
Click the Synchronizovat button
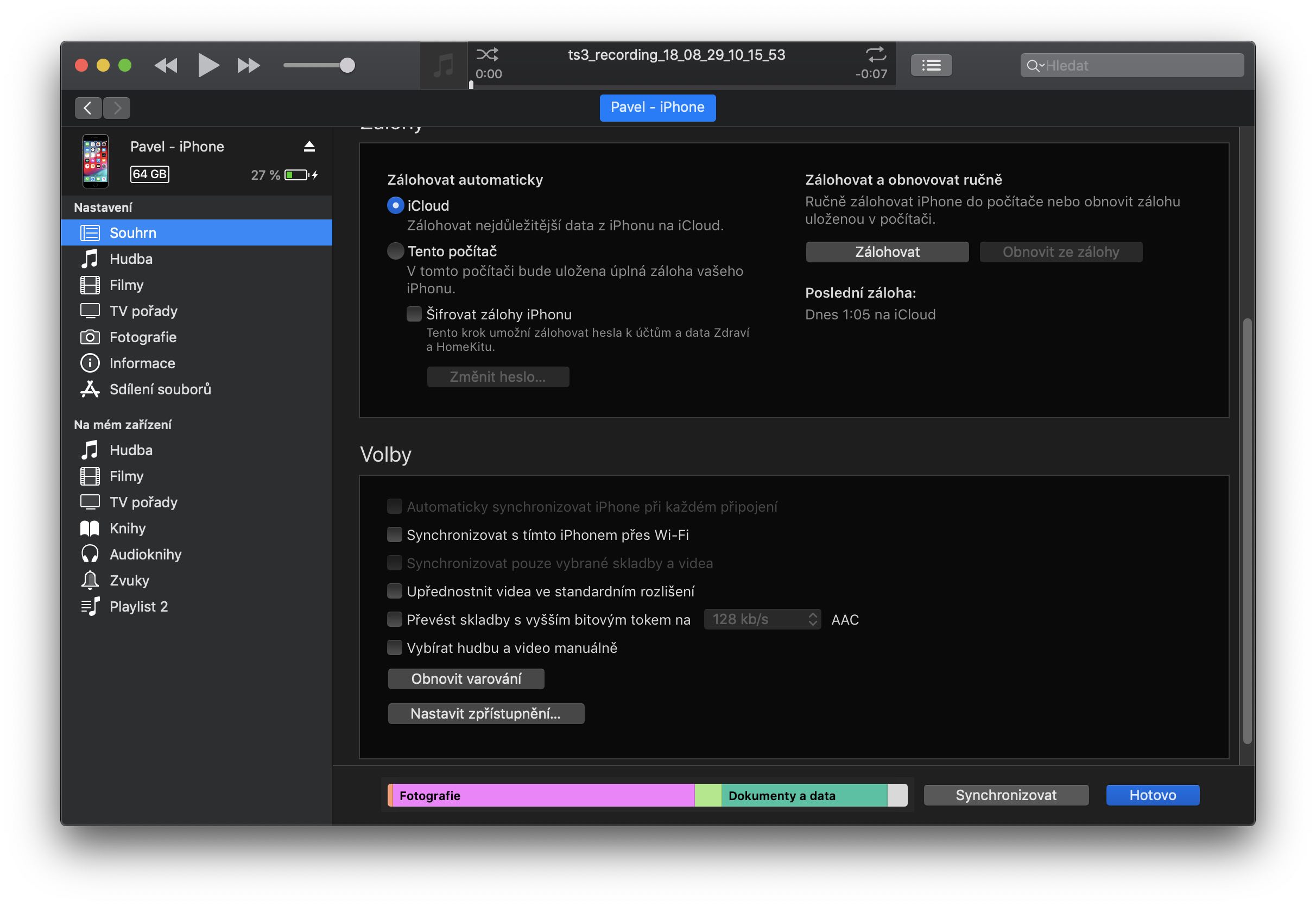tap(1005, 795)
